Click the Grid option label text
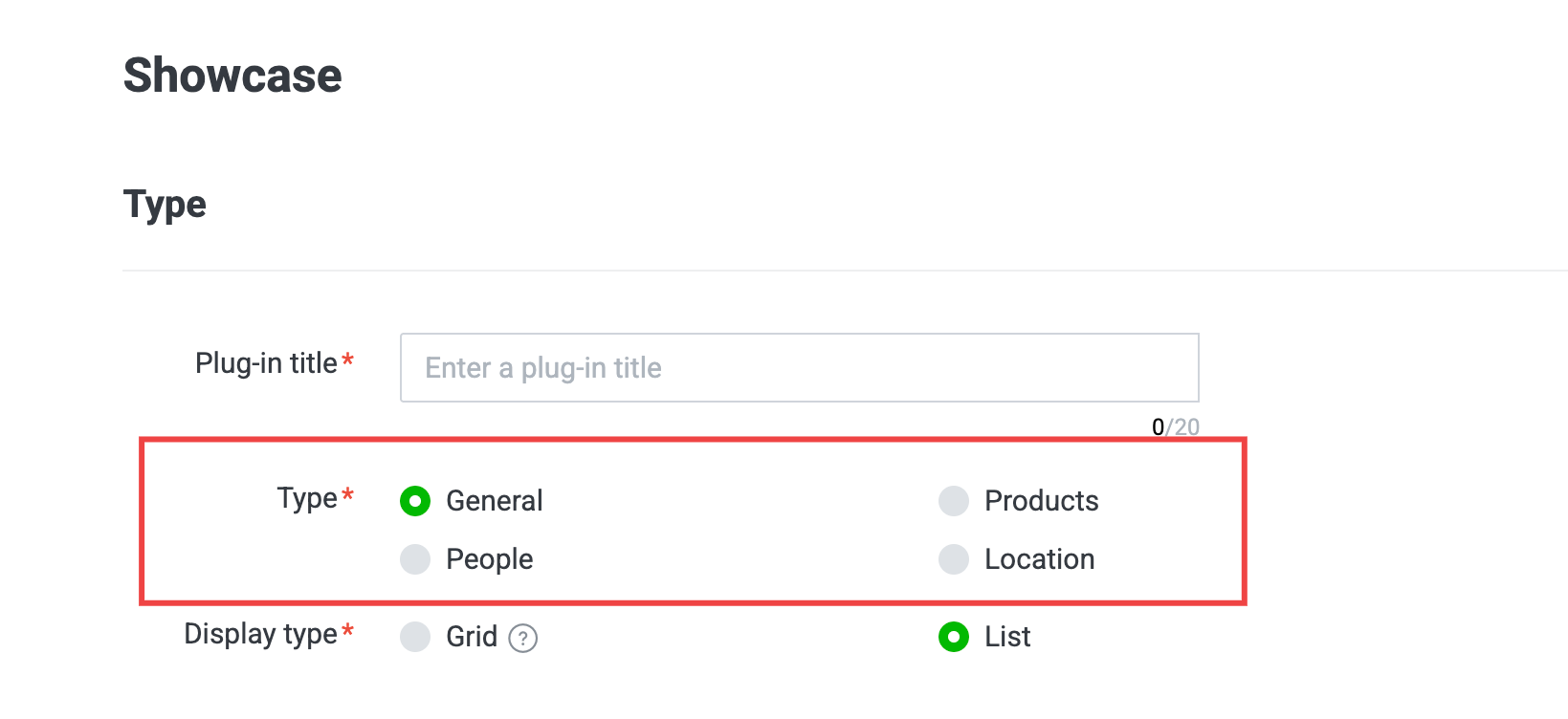This screenshot has height=719, width=1568. pyautogui.click(x=472, y=637)
